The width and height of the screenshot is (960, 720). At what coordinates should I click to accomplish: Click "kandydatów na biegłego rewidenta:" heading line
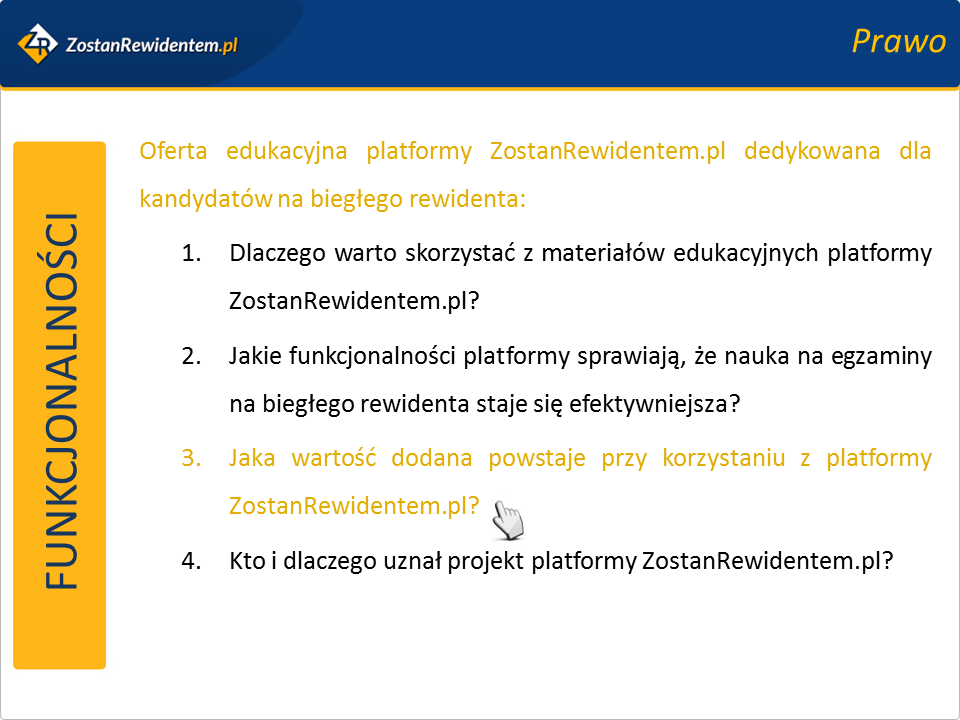(332, 198)
